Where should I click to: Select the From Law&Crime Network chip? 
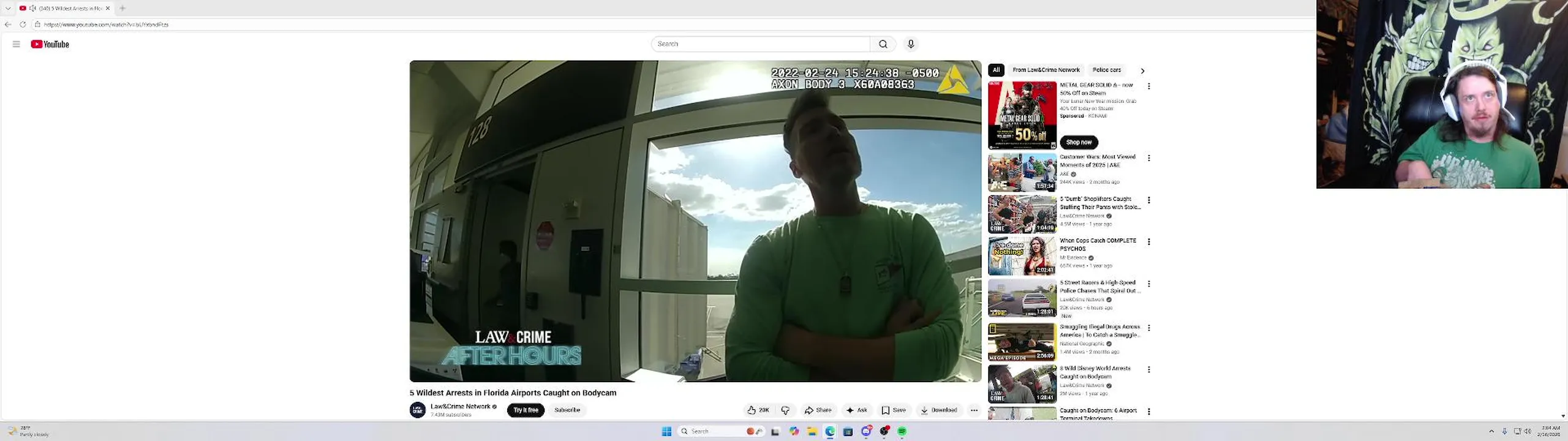[x=1046, y=70]
